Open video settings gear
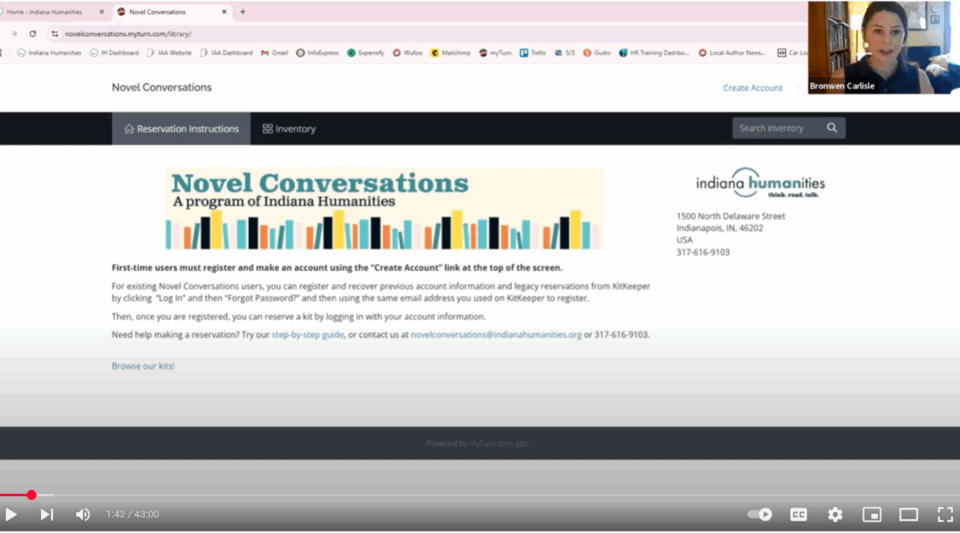Image resolution: width=960 pixels, height=533 pixels. coord(835,515)
